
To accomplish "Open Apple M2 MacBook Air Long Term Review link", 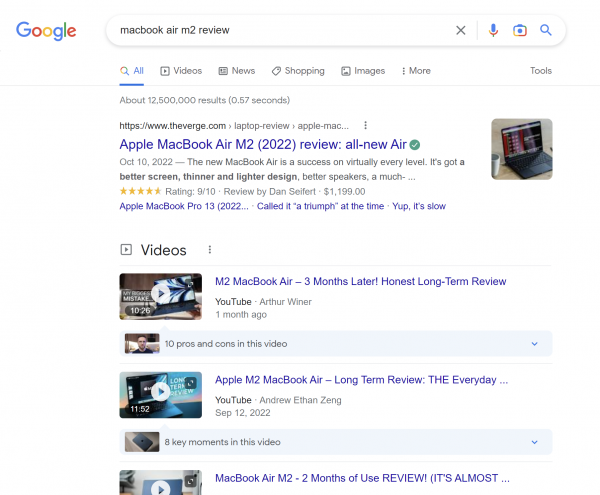I will (361, 380).
